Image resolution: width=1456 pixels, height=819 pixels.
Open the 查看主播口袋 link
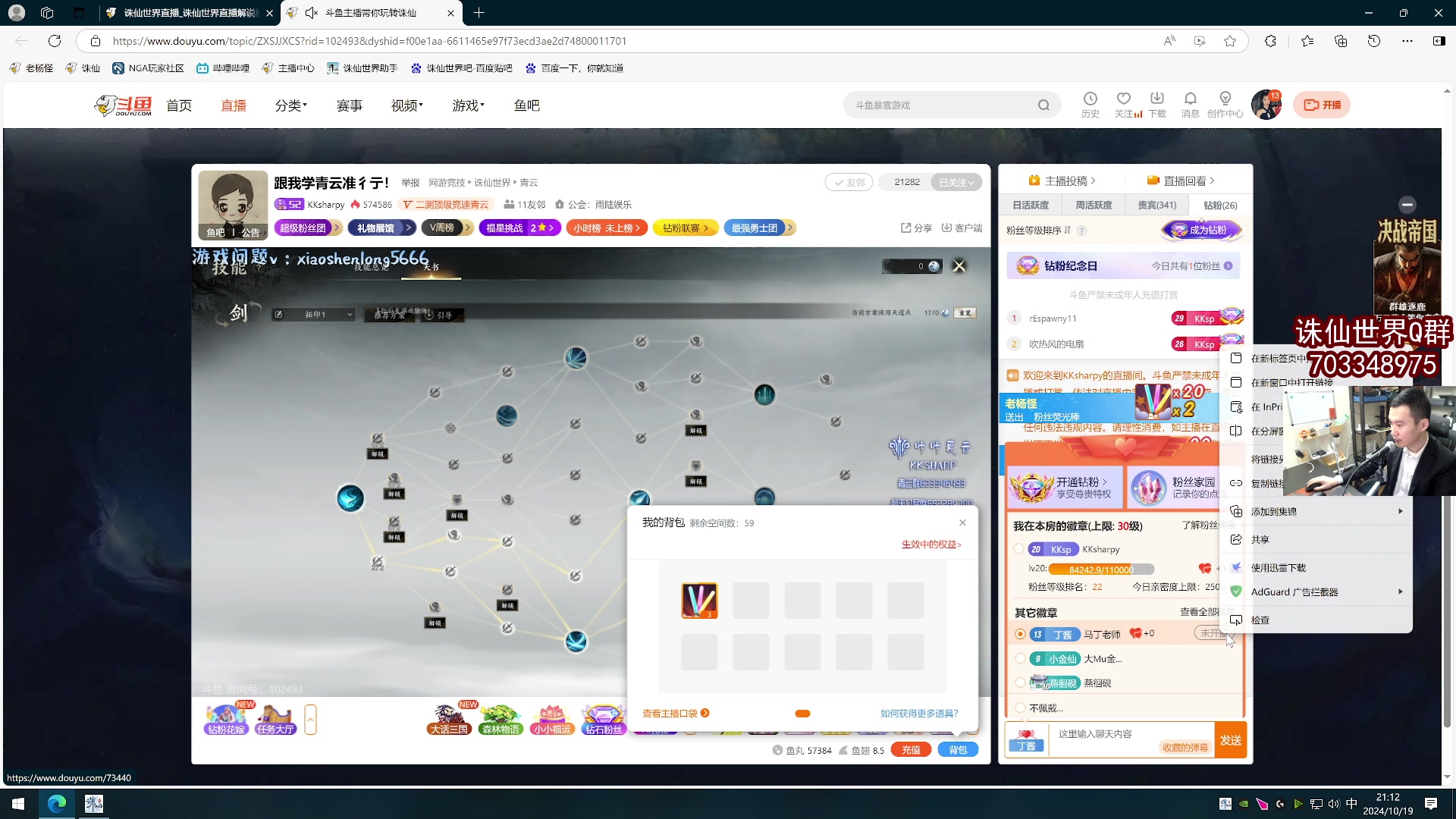pyautogui.click(x=676, y=714)
